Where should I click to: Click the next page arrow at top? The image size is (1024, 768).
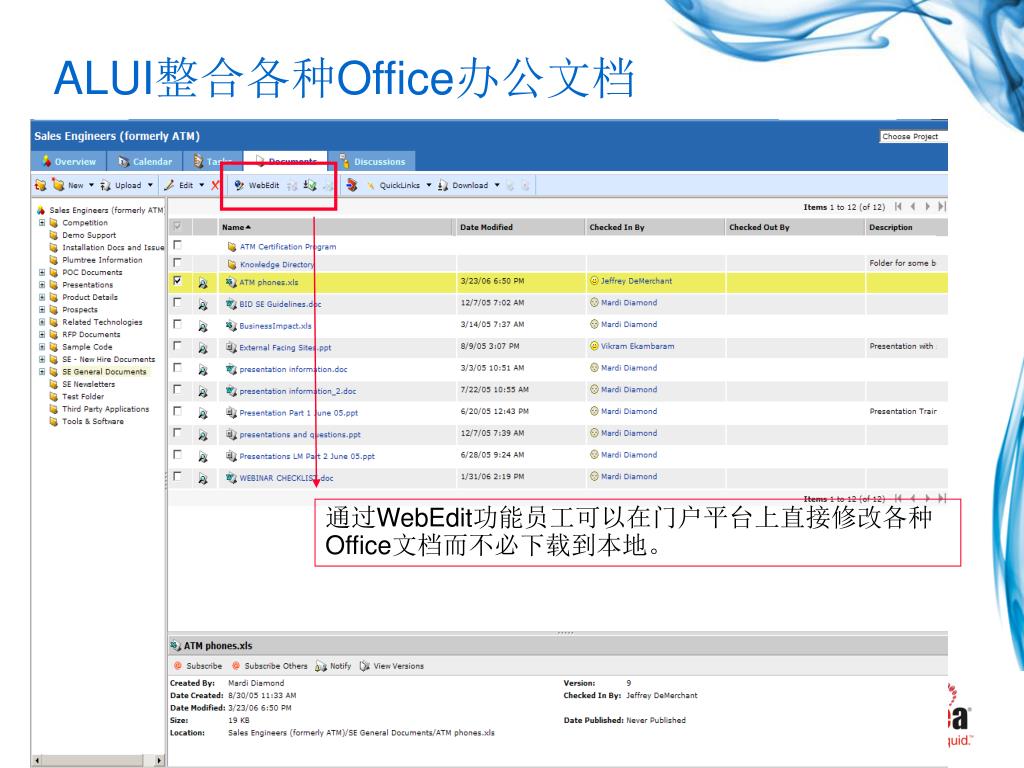[927, 206]
